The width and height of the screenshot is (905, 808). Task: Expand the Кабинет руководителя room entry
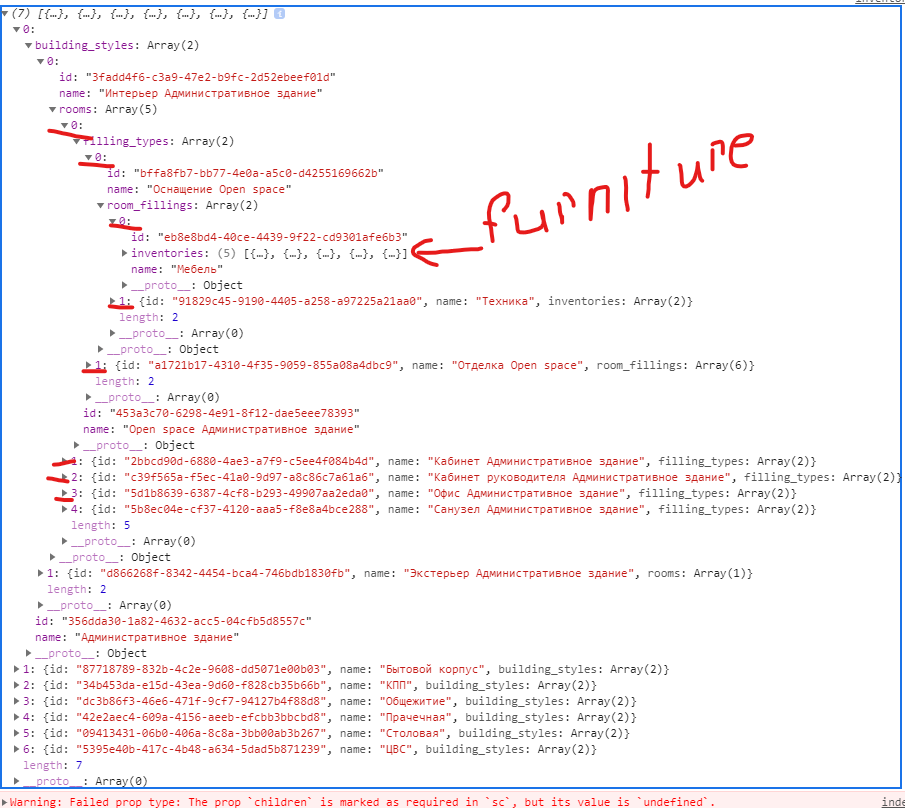(66, 477)
